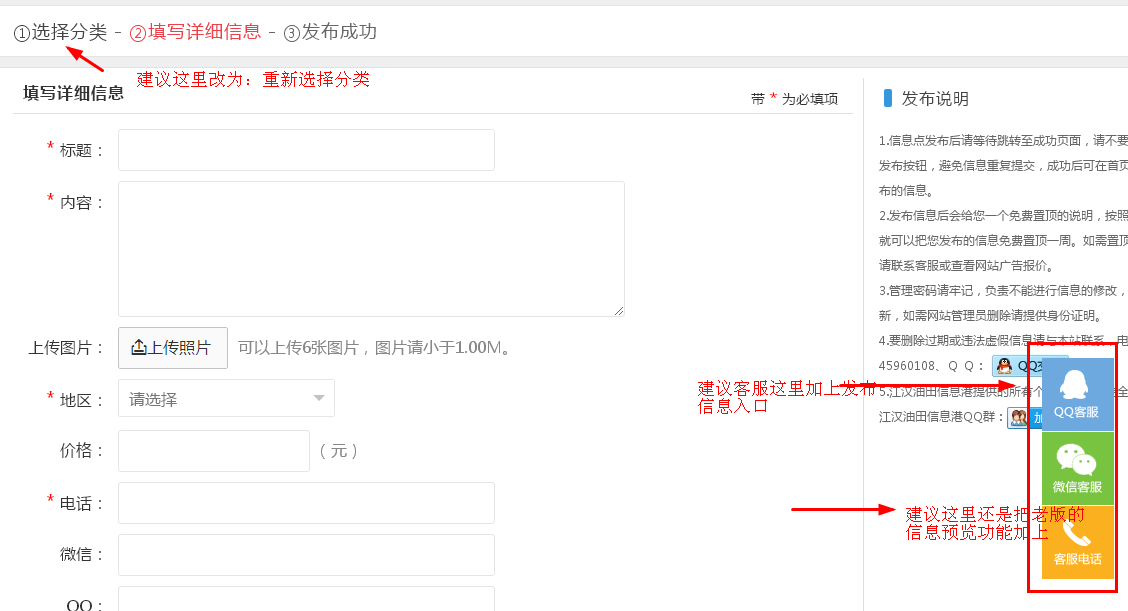Expand the 地区 请选择 dropdown

pyautogui.click(x=226, y=398)
